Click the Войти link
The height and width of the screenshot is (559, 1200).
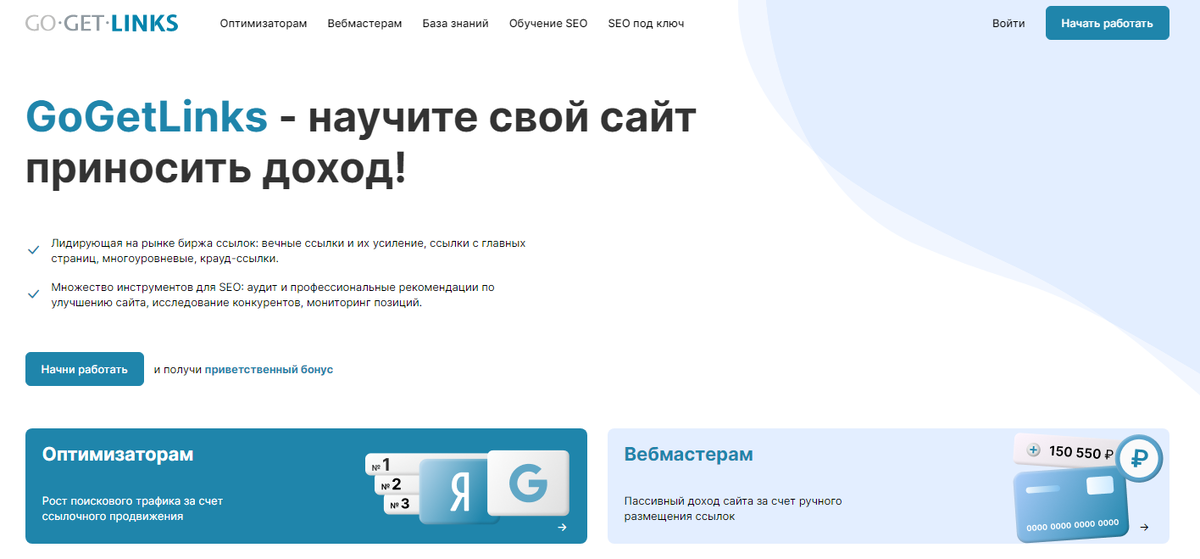click(1009, 23)
